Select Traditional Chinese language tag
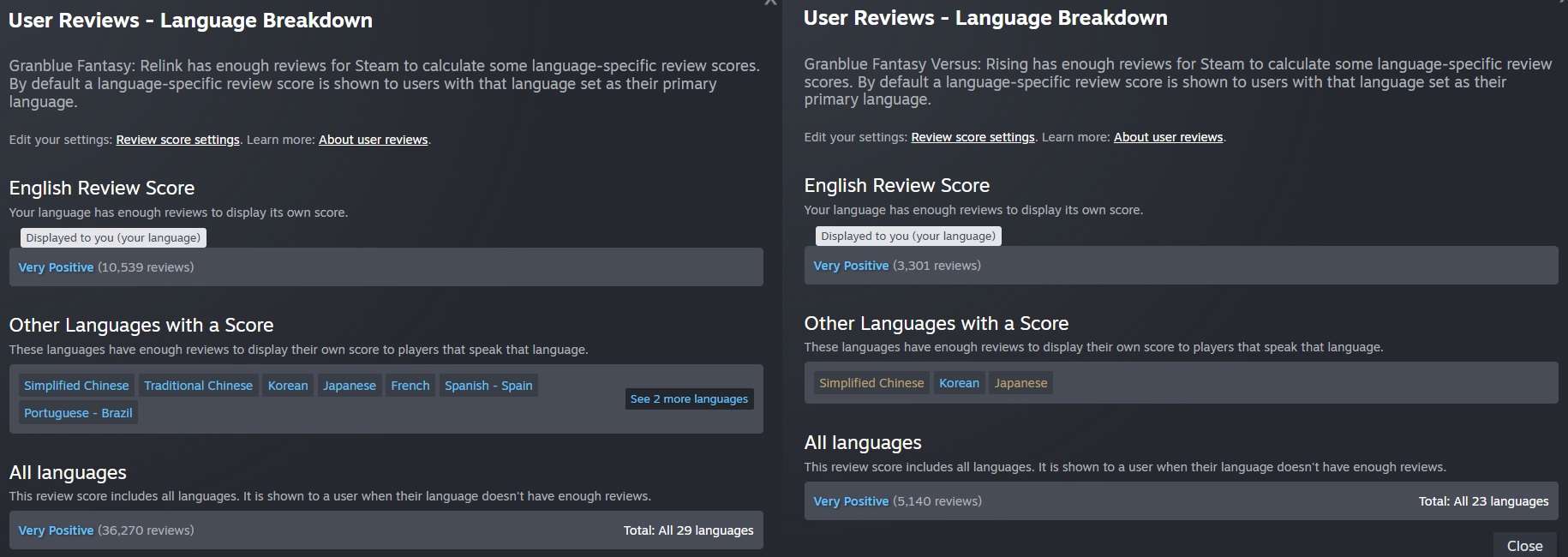This screenshot has height=557, width=1568. point(198,386)
